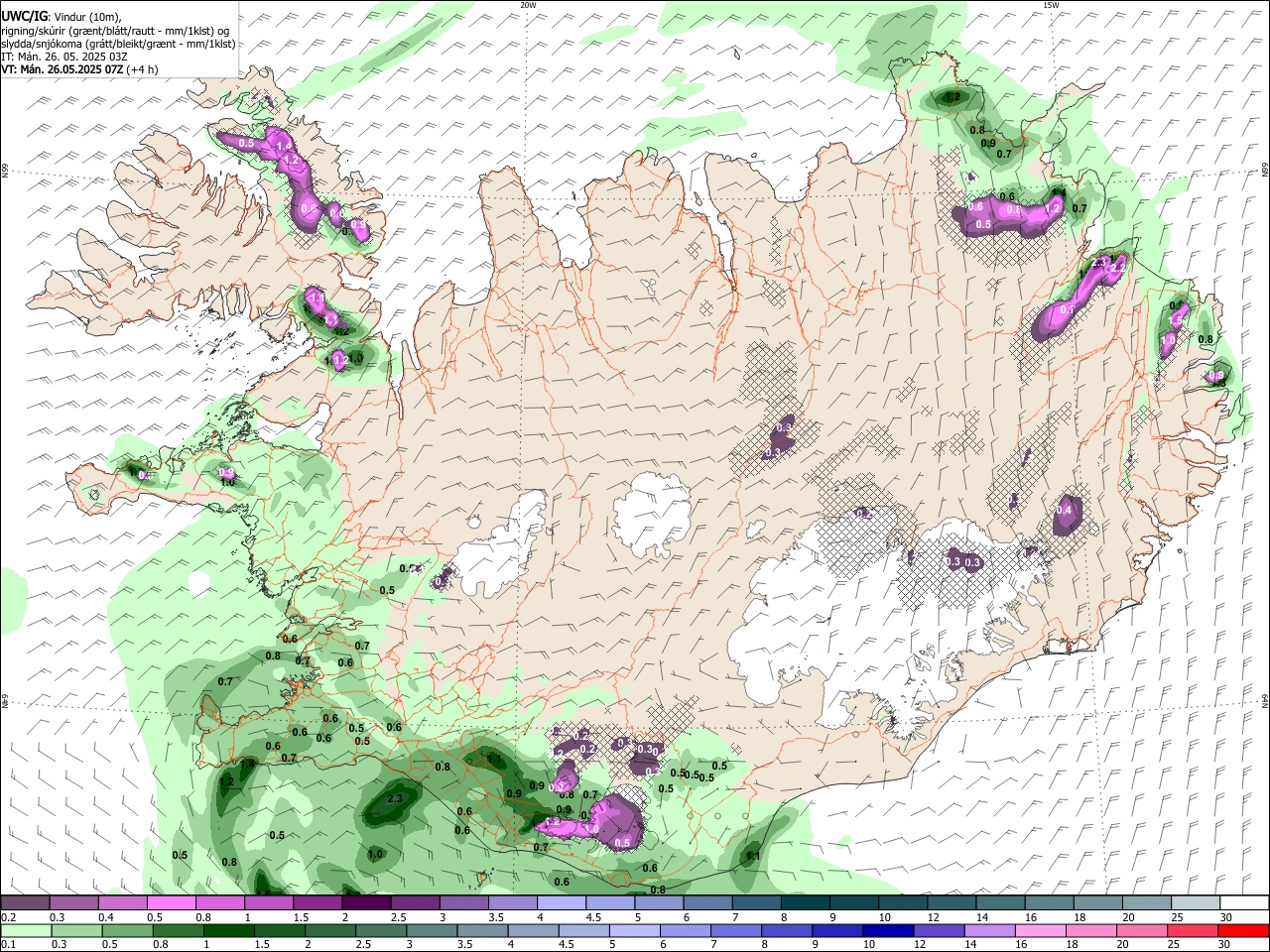Click the "66N" latitude label on right edge
The height and width of the screenshot is (952, 1270).
click(1265, 170)
